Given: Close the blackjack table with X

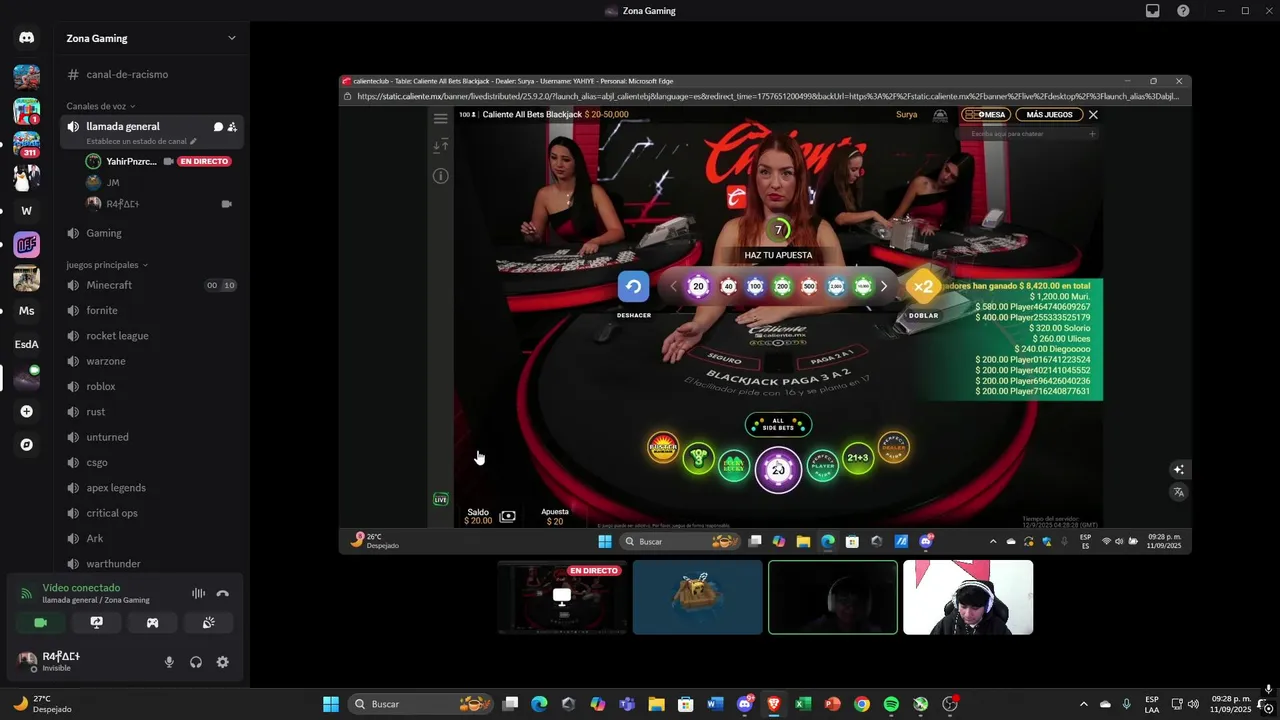Looking at the screenshot, I should click(x=1093, y=115).
